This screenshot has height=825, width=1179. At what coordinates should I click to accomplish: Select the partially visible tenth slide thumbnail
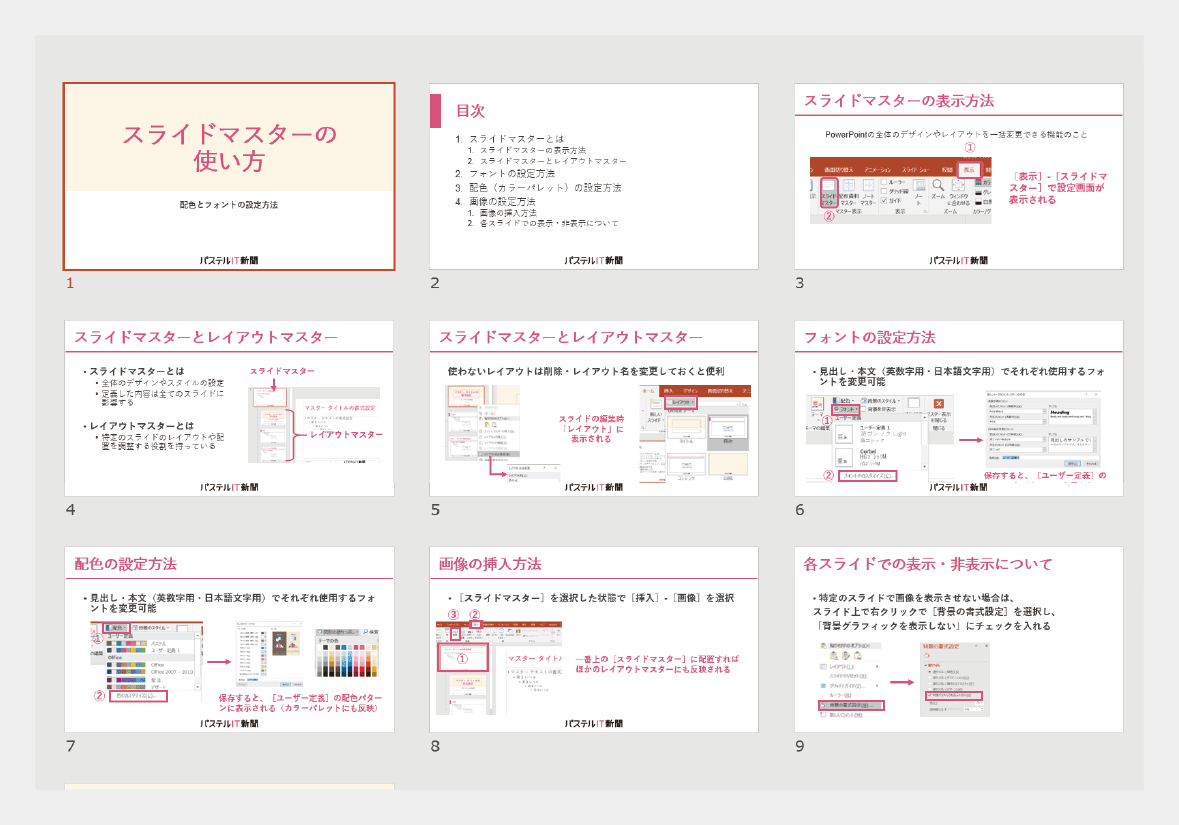point(229,787)
